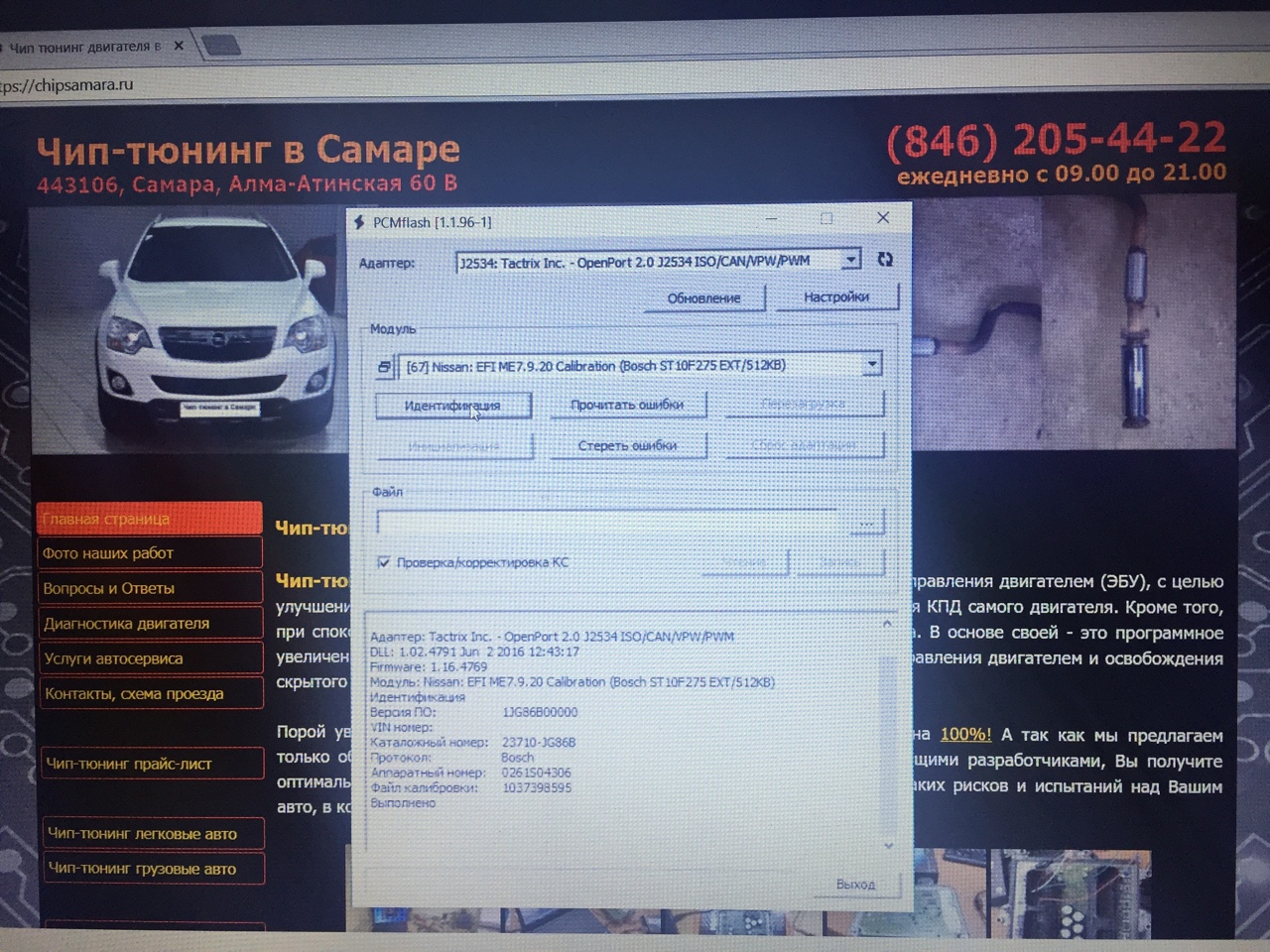Click the log scrollbar down arrow
The image size is (1270, 952).
click(888, 845)
